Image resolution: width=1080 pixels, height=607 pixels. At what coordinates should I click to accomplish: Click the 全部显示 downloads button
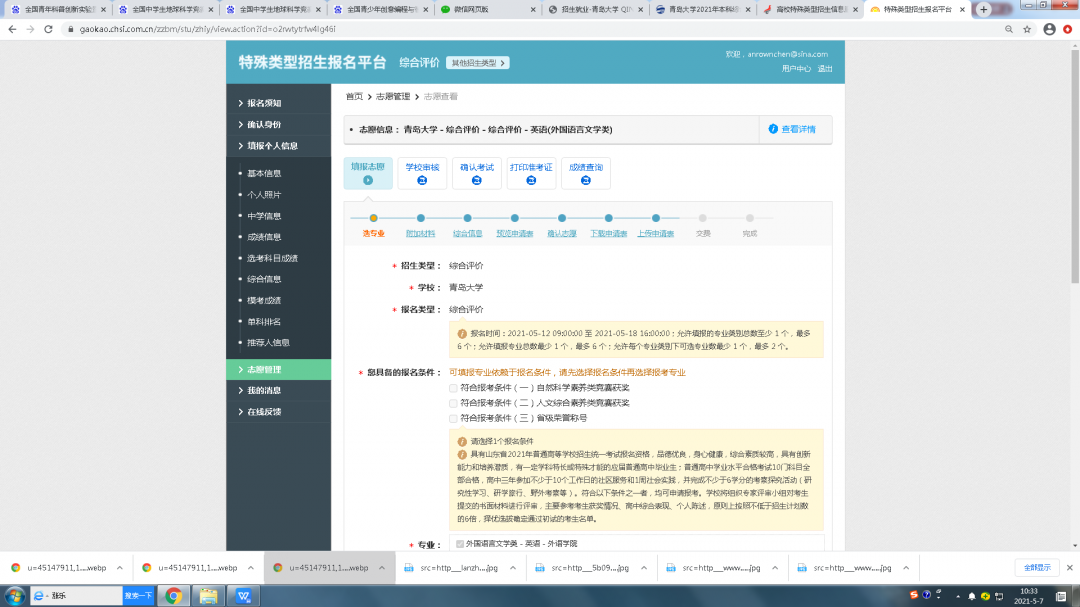tap(1034, 567)
